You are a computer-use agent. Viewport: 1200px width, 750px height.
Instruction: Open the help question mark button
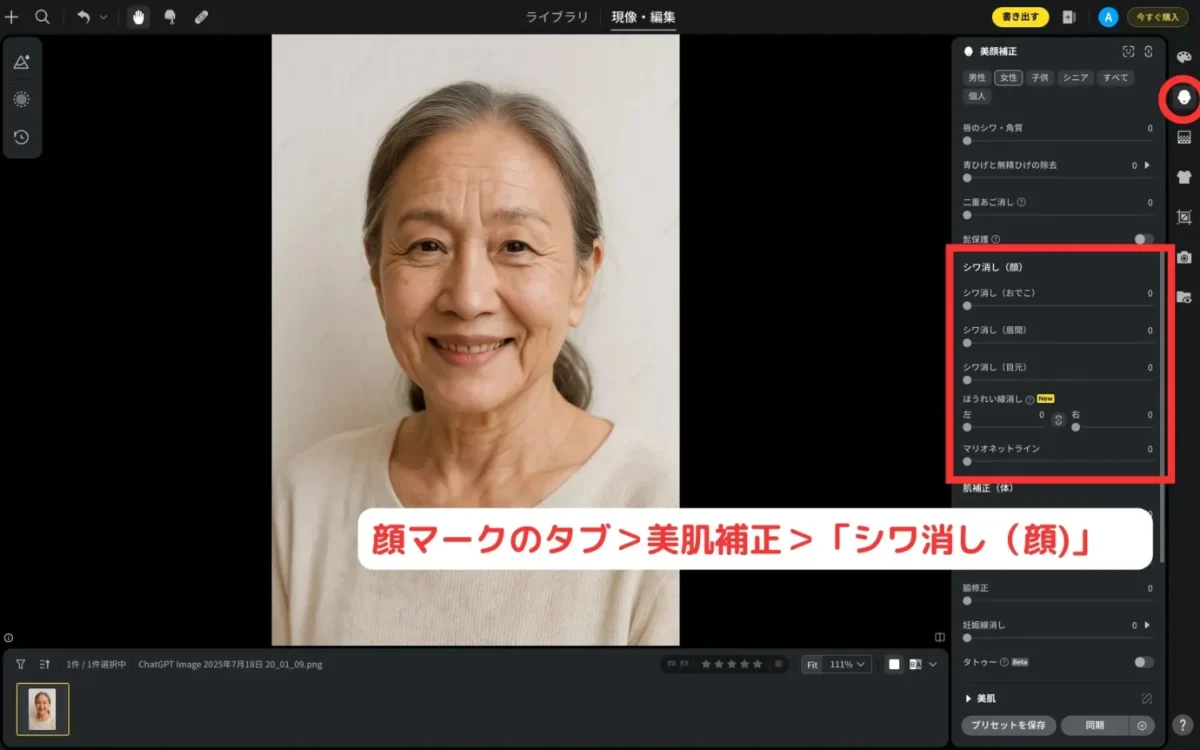pyautogui.click(x=1183, y=725)
